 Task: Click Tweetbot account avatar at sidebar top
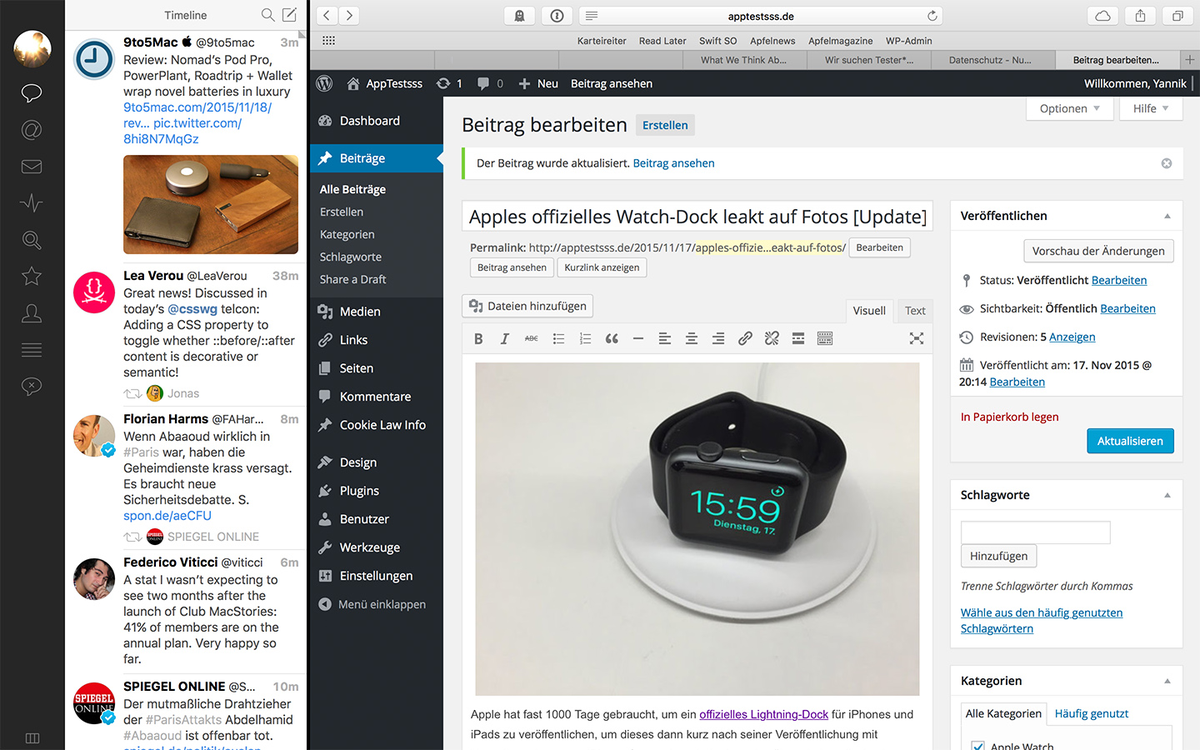point(32,47)
